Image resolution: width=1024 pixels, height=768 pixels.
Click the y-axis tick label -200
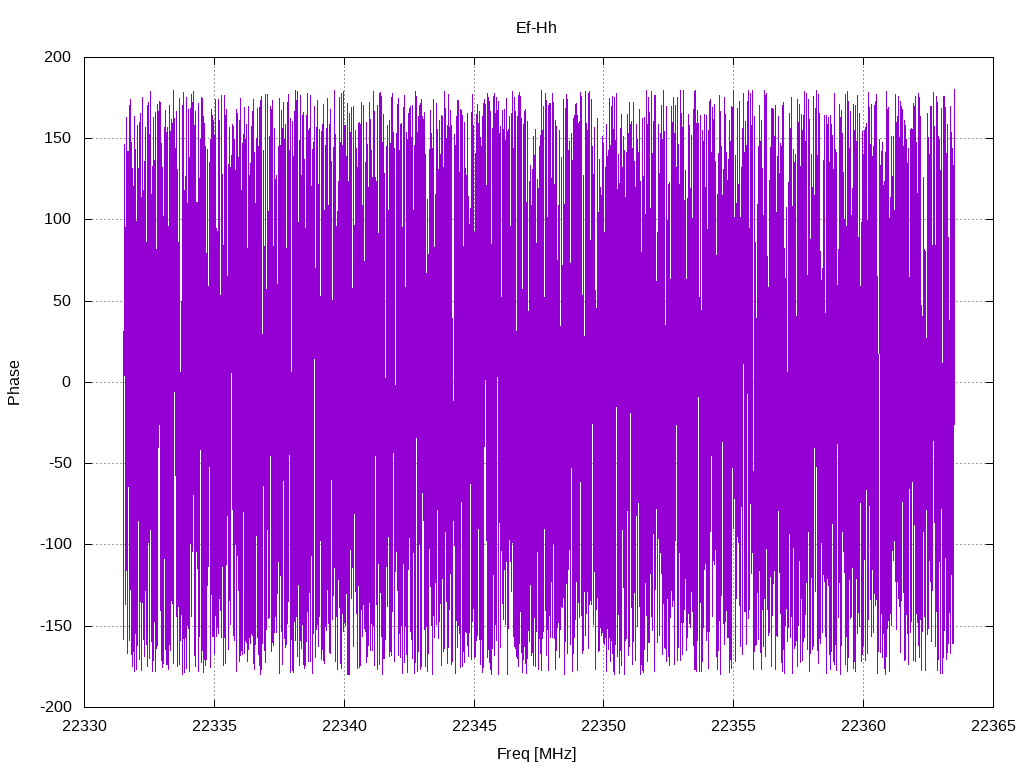point(56,707)
